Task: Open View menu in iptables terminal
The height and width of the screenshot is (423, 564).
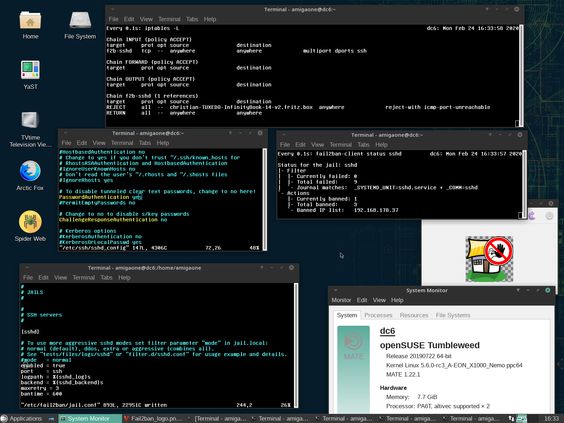Action: 146,19
